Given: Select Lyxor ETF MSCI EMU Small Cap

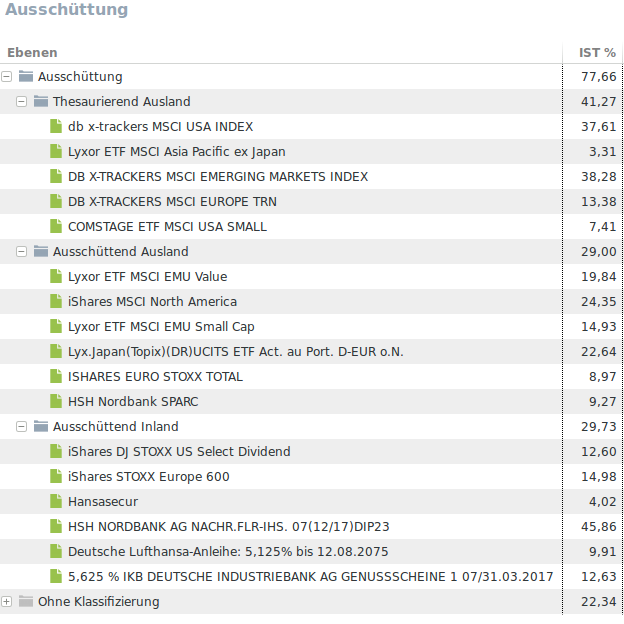Looking at the screenshot, I should click(161, 327).
